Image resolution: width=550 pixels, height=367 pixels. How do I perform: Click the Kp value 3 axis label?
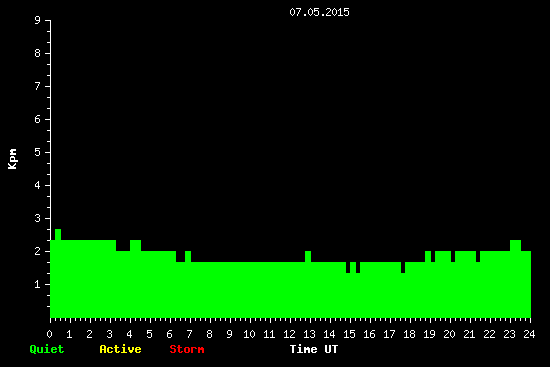tap(38, 218)
